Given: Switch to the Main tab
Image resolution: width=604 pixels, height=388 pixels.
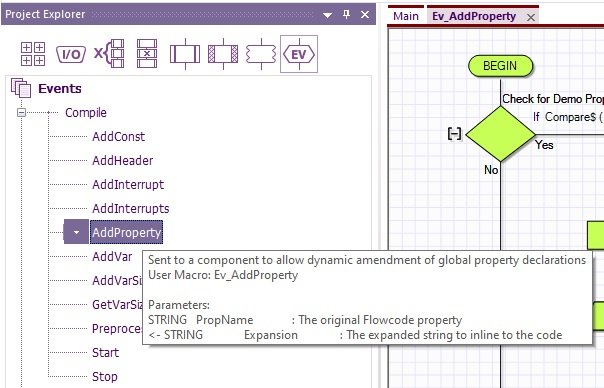Looking at the screenshot, I should tap(406, 17).
